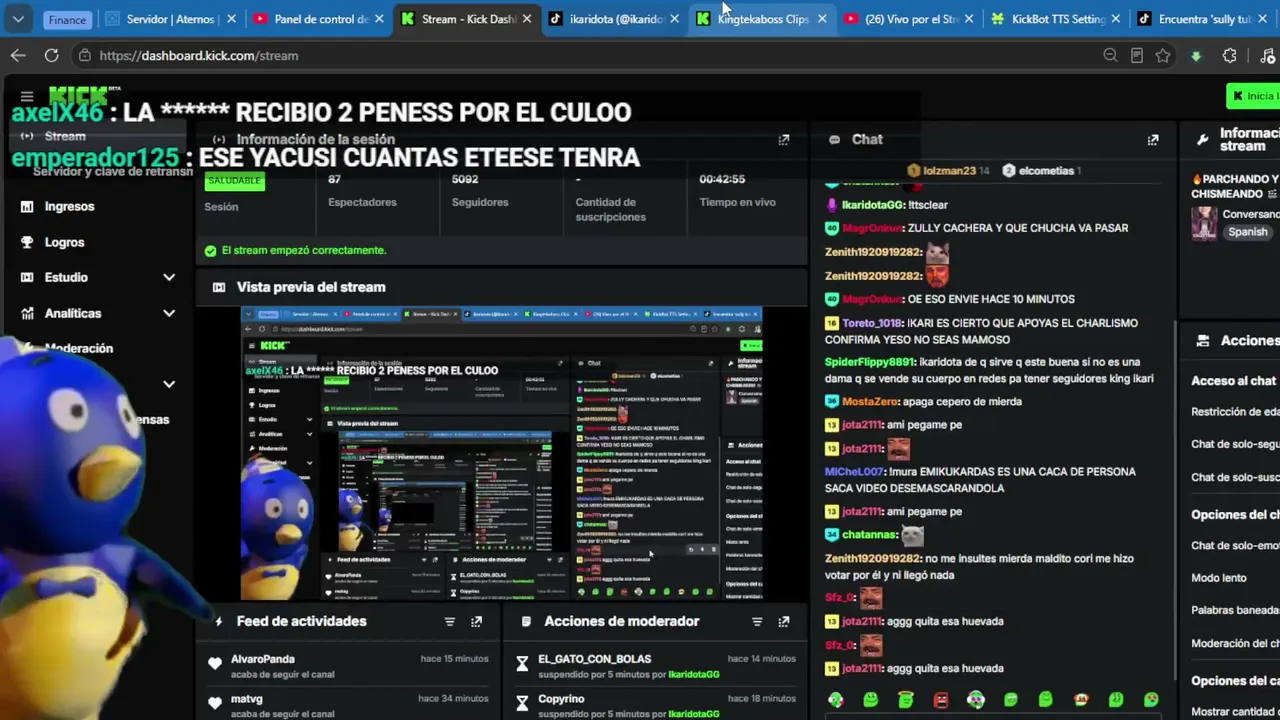Click the elcometias top gifter badge

point(1041,171)
